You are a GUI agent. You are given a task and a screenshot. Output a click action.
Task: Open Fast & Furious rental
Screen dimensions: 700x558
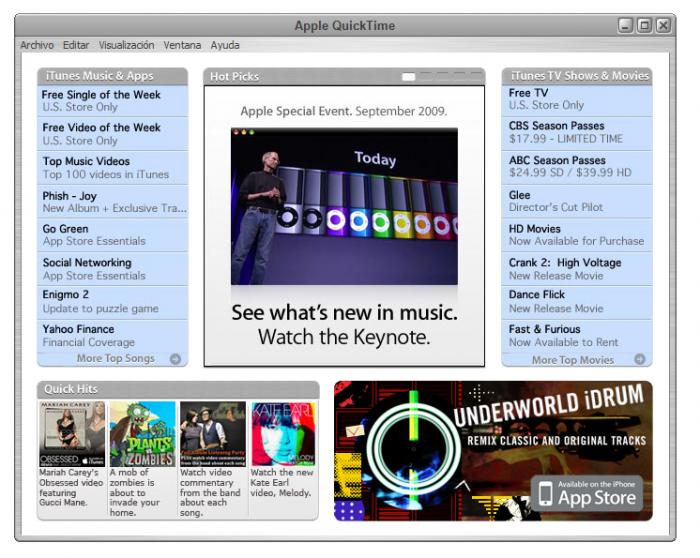(x=577, y=336)
